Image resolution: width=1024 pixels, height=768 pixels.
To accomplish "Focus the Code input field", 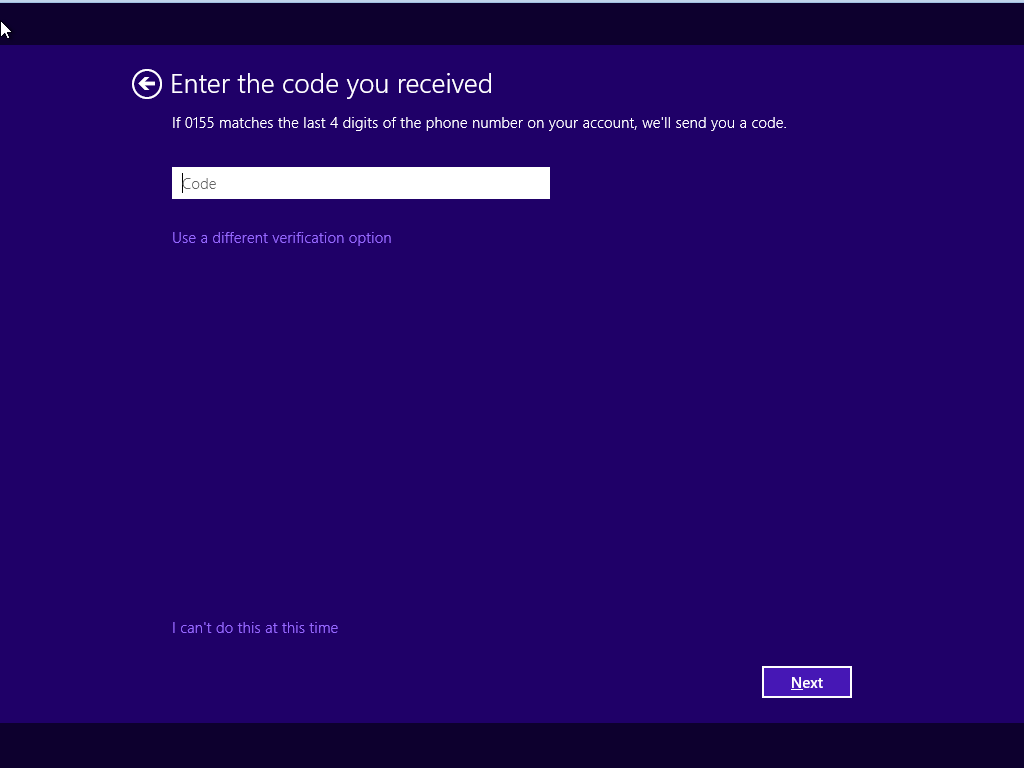I will pos(360,183).
